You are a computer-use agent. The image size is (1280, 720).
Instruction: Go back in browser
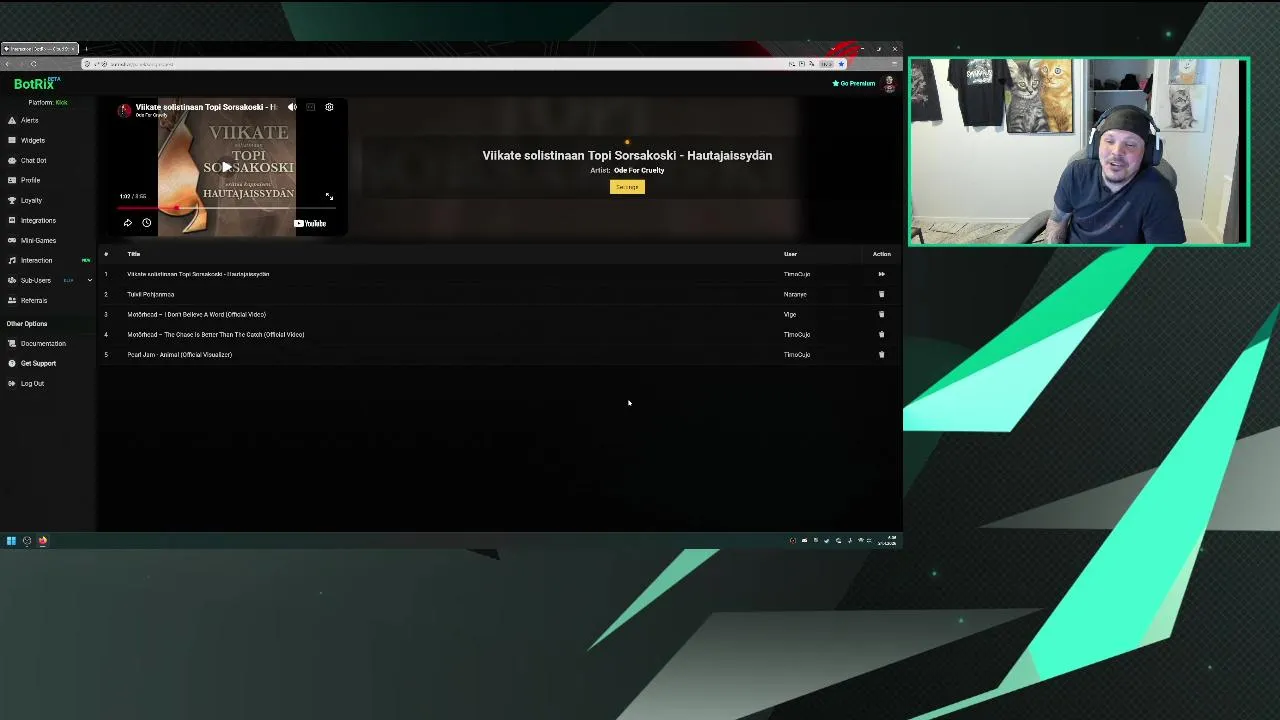pyautogui.click(x=8, y=64)
